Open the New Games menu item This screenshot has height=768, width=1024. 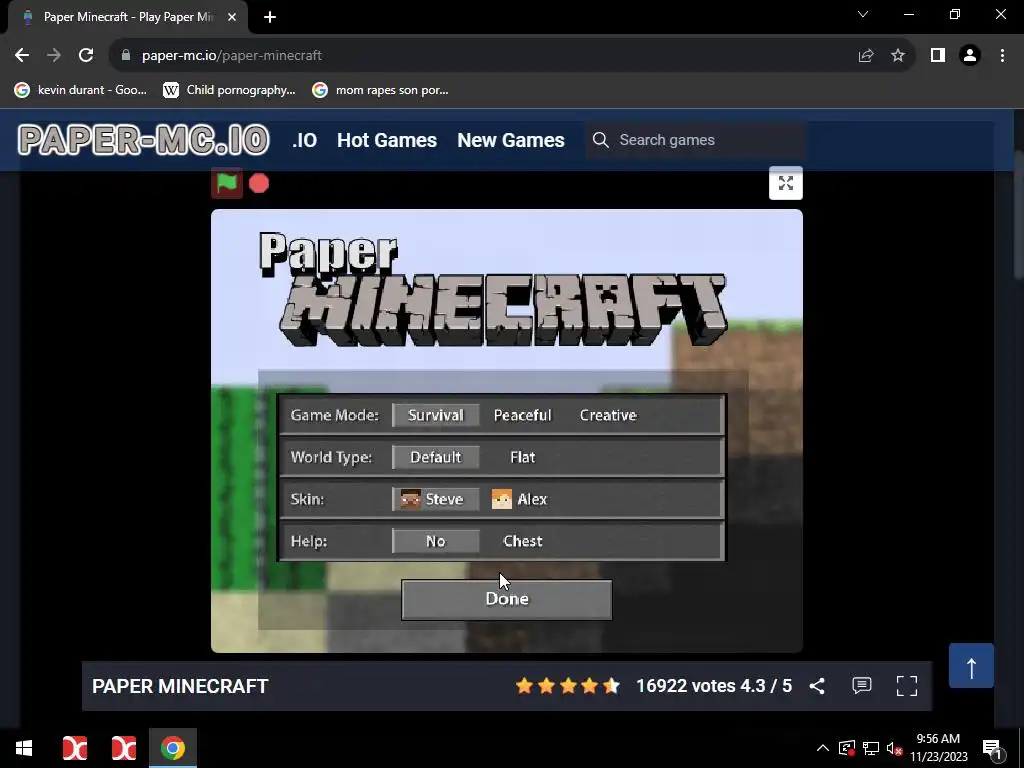click(511, 140)
